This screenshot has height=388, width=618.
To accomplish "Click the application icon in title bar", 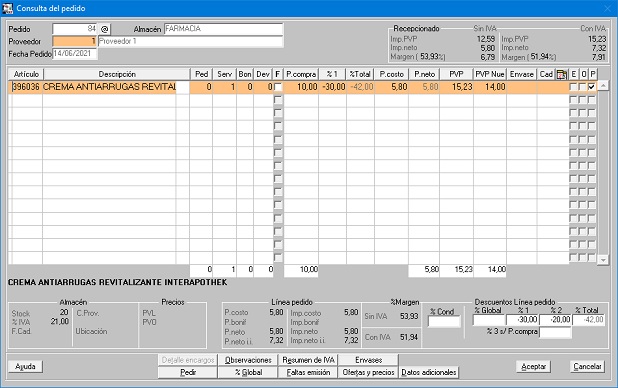I will (7, 8).
